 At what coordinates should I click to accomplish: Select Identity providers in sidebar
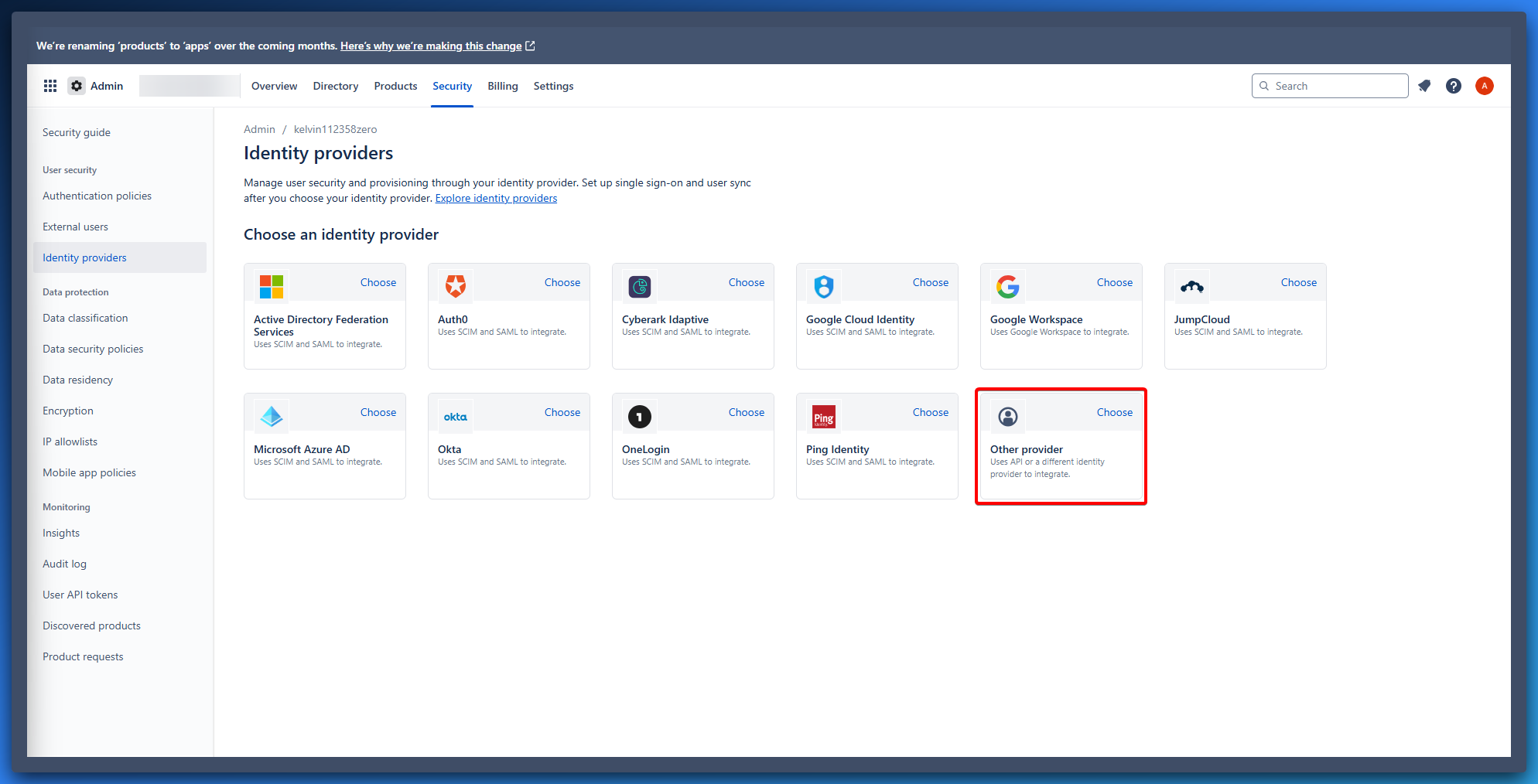120,257
